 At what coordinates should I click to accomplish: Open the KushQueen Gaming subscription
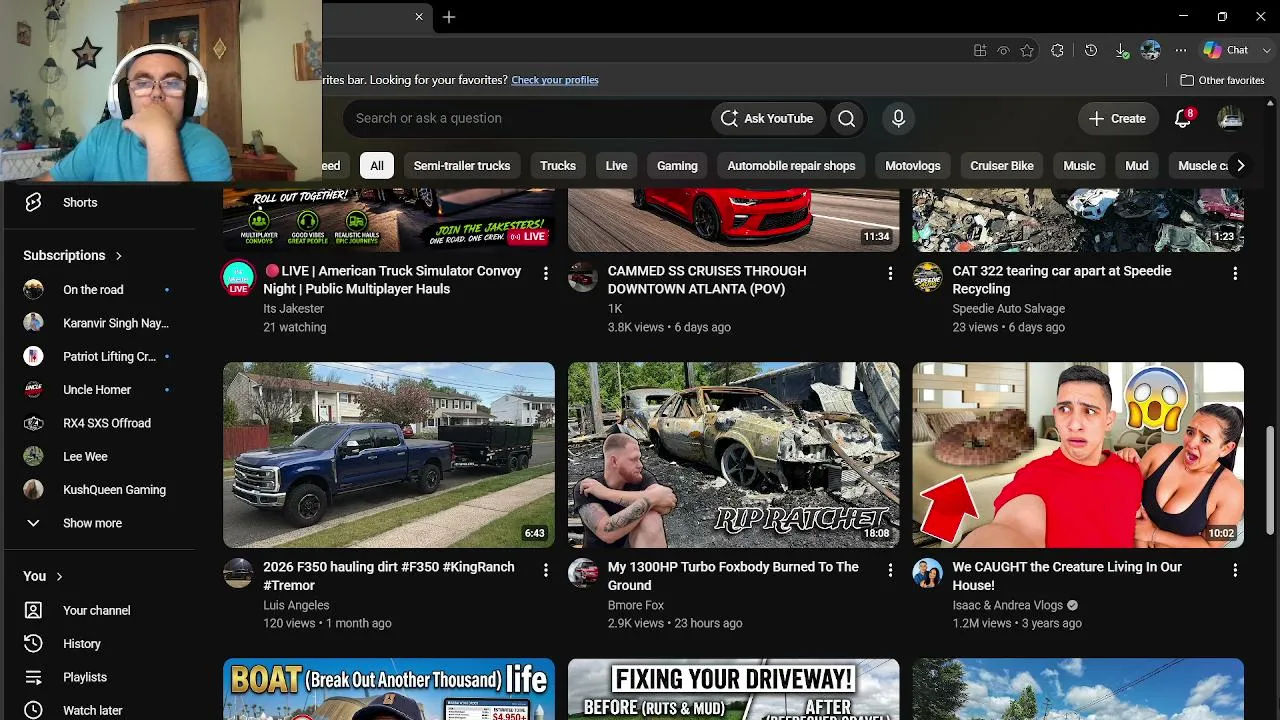point(99,490)
